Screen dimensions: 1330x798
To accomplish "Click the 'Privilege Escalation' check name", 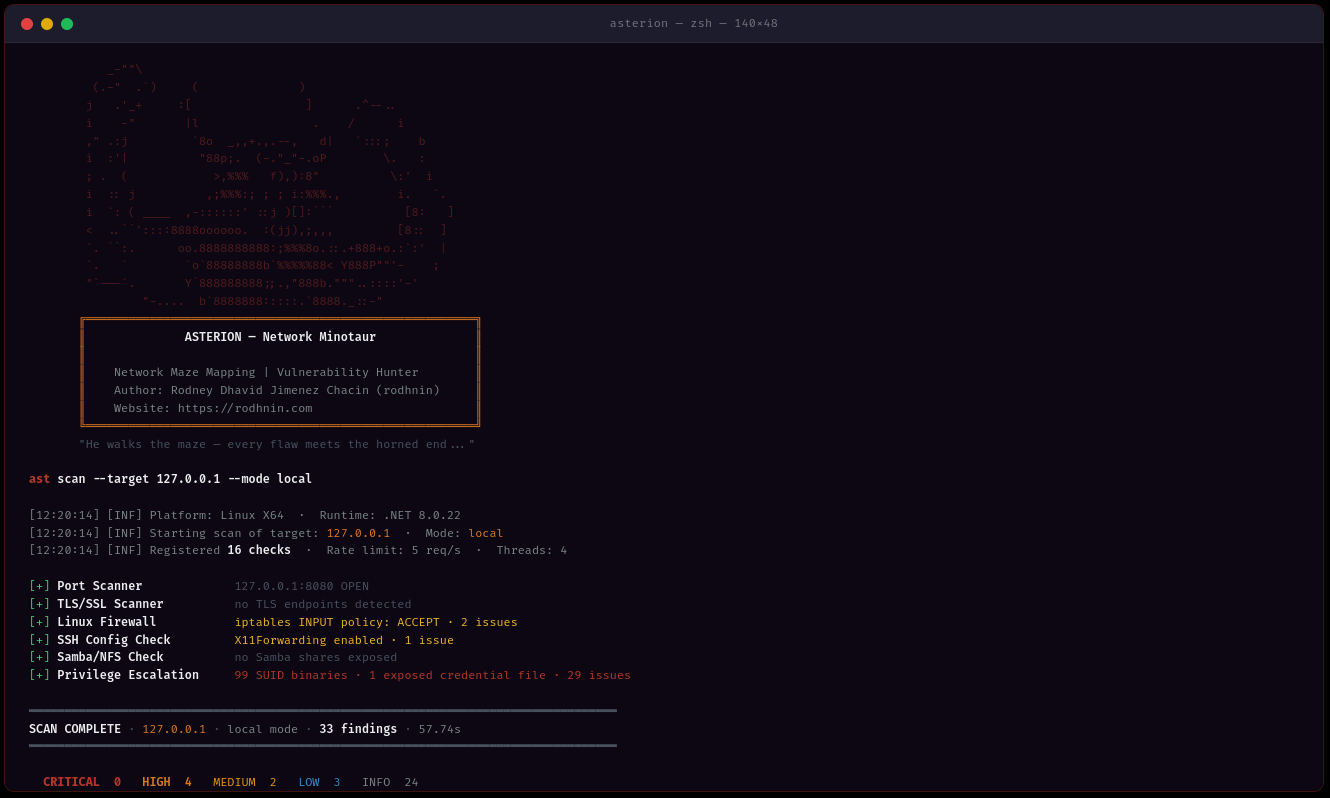I will pos(128,675).
